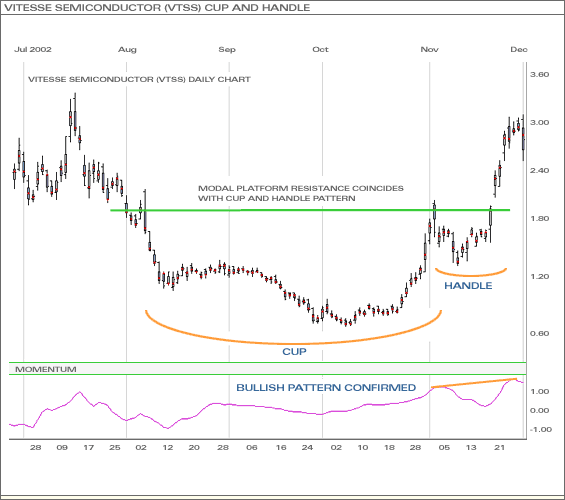
Task: Click the 1.20 price axis value
Action: [x=539, y=276]
